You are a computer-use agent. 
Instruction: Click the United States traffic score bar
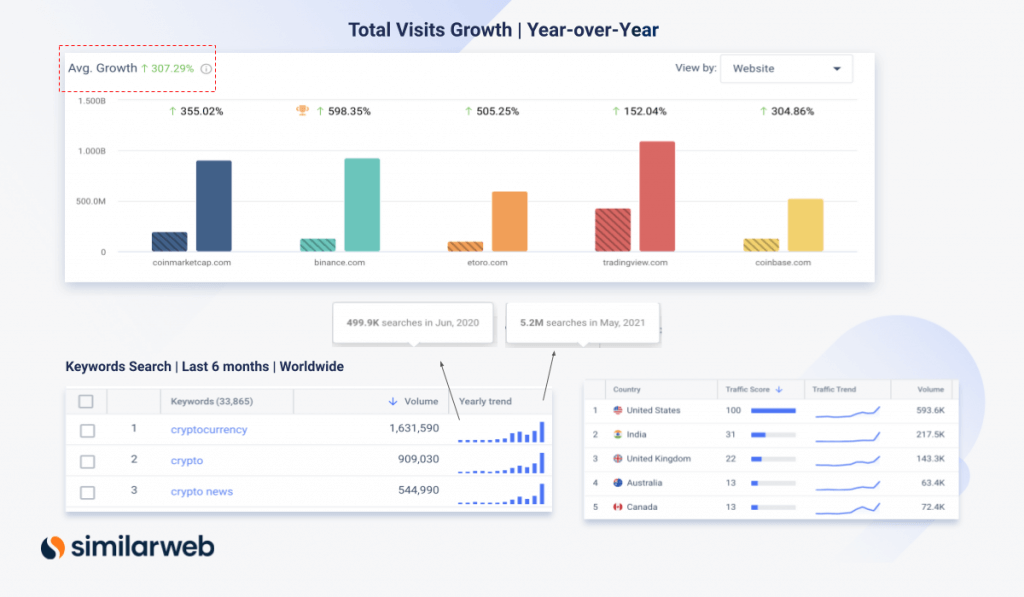pos(773,411)
